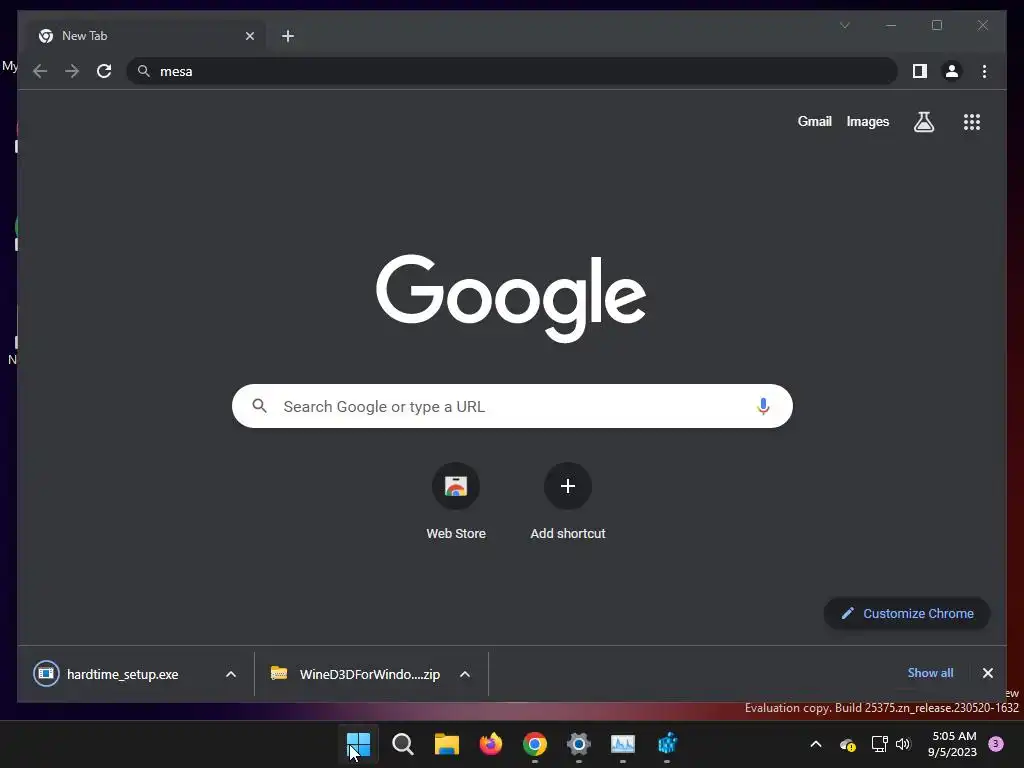Close the downloads bar
Viewport: 1024px width, 768px height.
(987, 673)
